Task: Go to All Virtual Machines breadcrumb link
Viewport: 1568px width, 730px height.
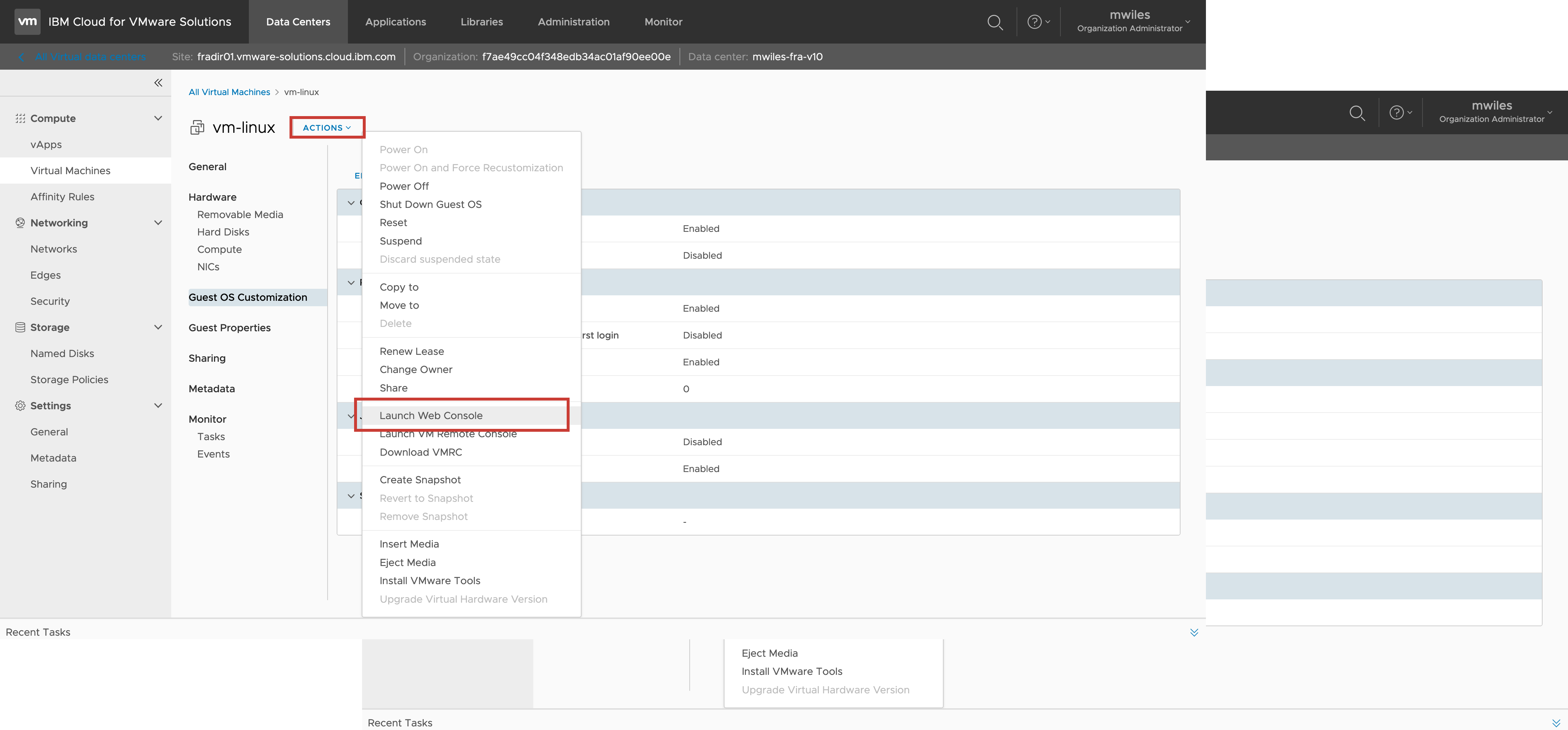Action: 229,92
